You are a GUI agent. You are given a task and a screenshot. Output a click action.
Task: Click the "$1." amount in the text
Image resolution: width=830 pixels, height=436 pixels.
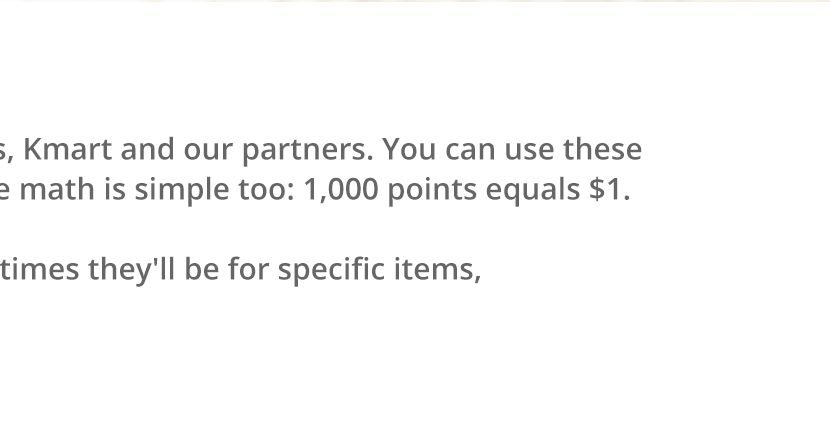click(x=611, y=190)
